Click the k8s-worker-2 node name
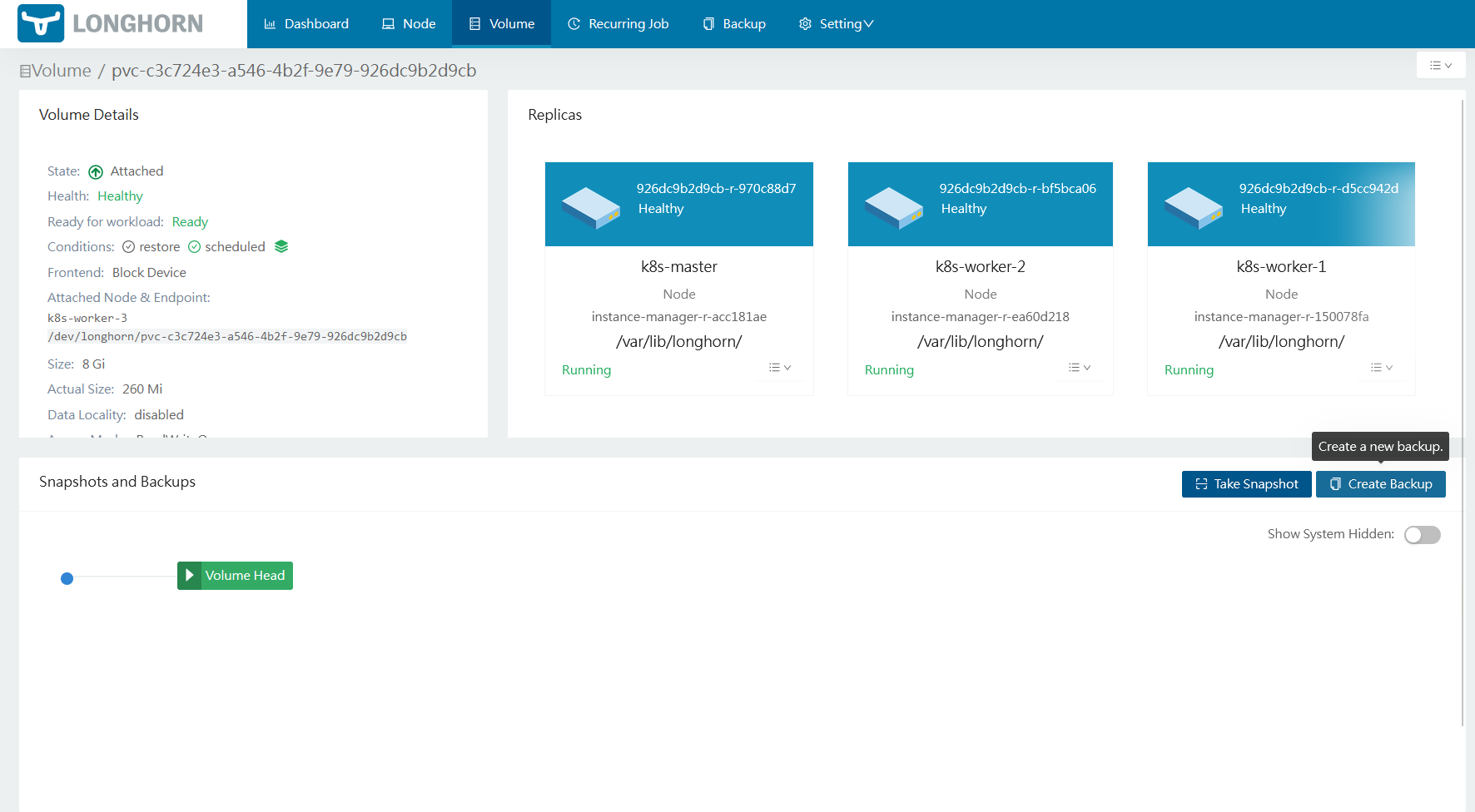This screenshot has width=1475, height=812. click(981, 267)
